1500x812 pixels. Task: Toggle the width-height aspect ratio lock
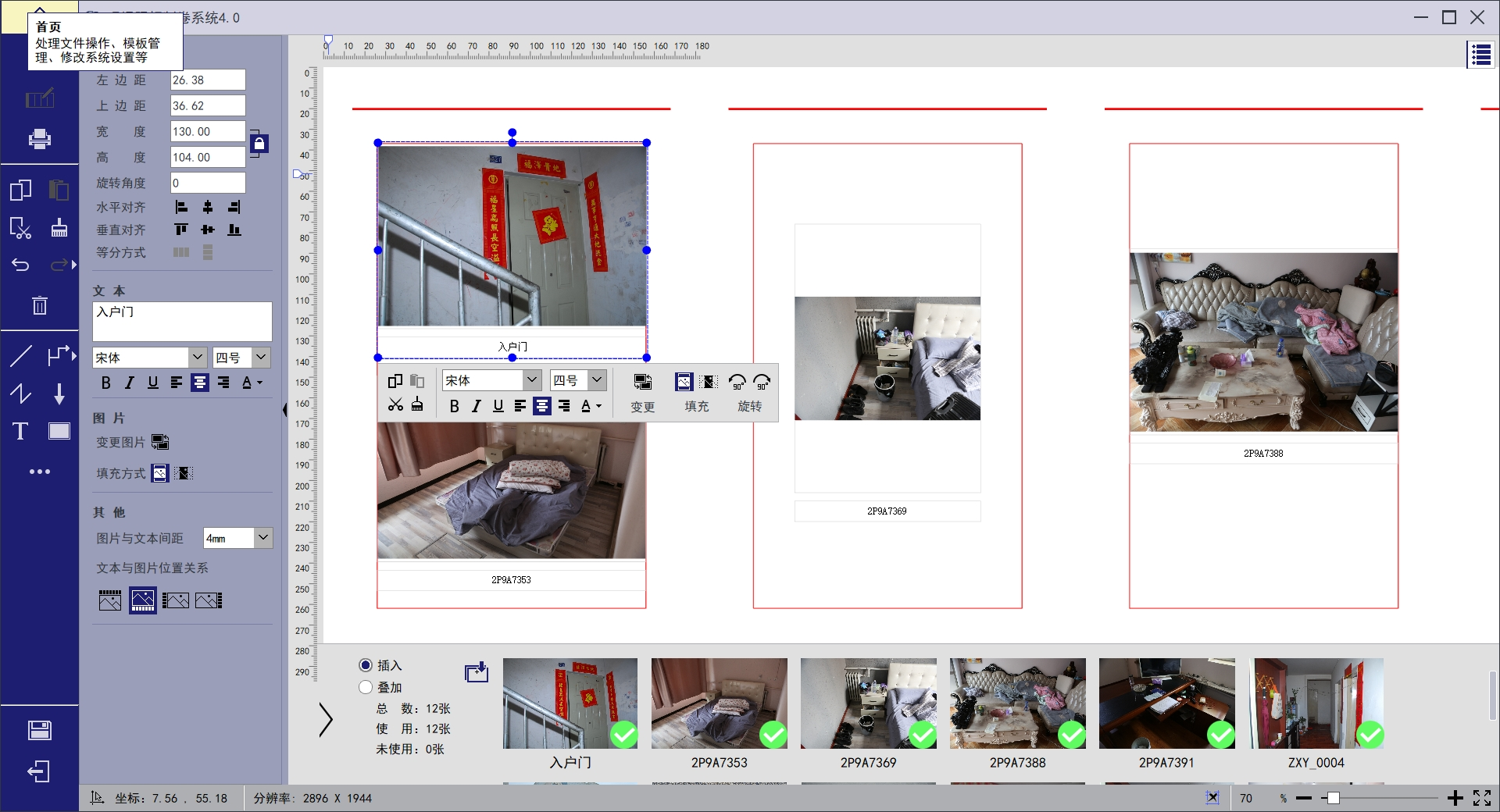259,144
